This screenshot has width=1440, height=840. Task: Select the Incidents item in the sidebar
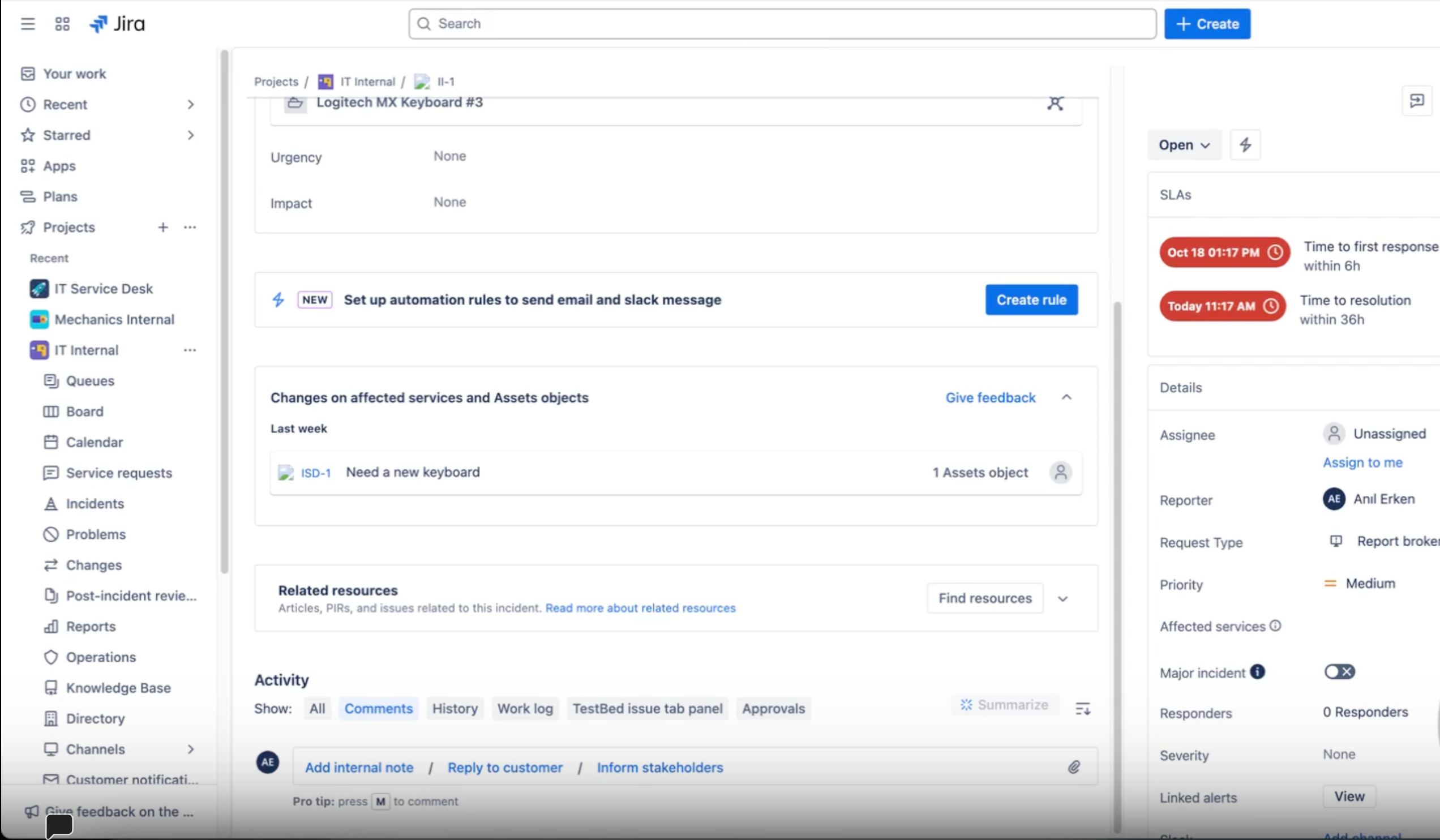95,503
